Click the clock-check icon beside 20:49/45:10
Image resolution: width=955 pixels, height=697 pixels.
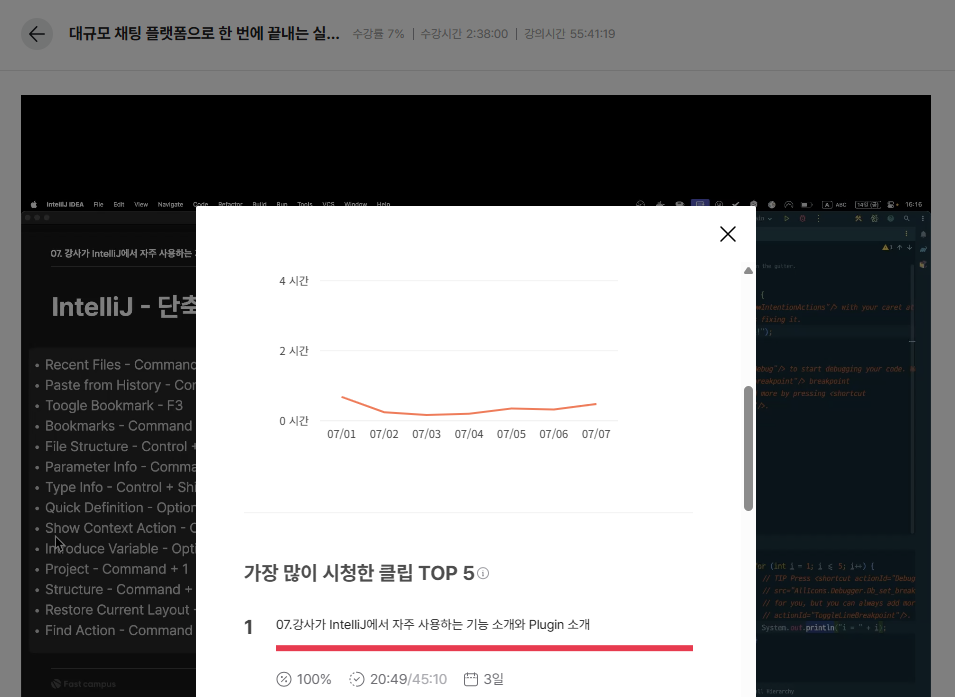(x=357, y=679)
